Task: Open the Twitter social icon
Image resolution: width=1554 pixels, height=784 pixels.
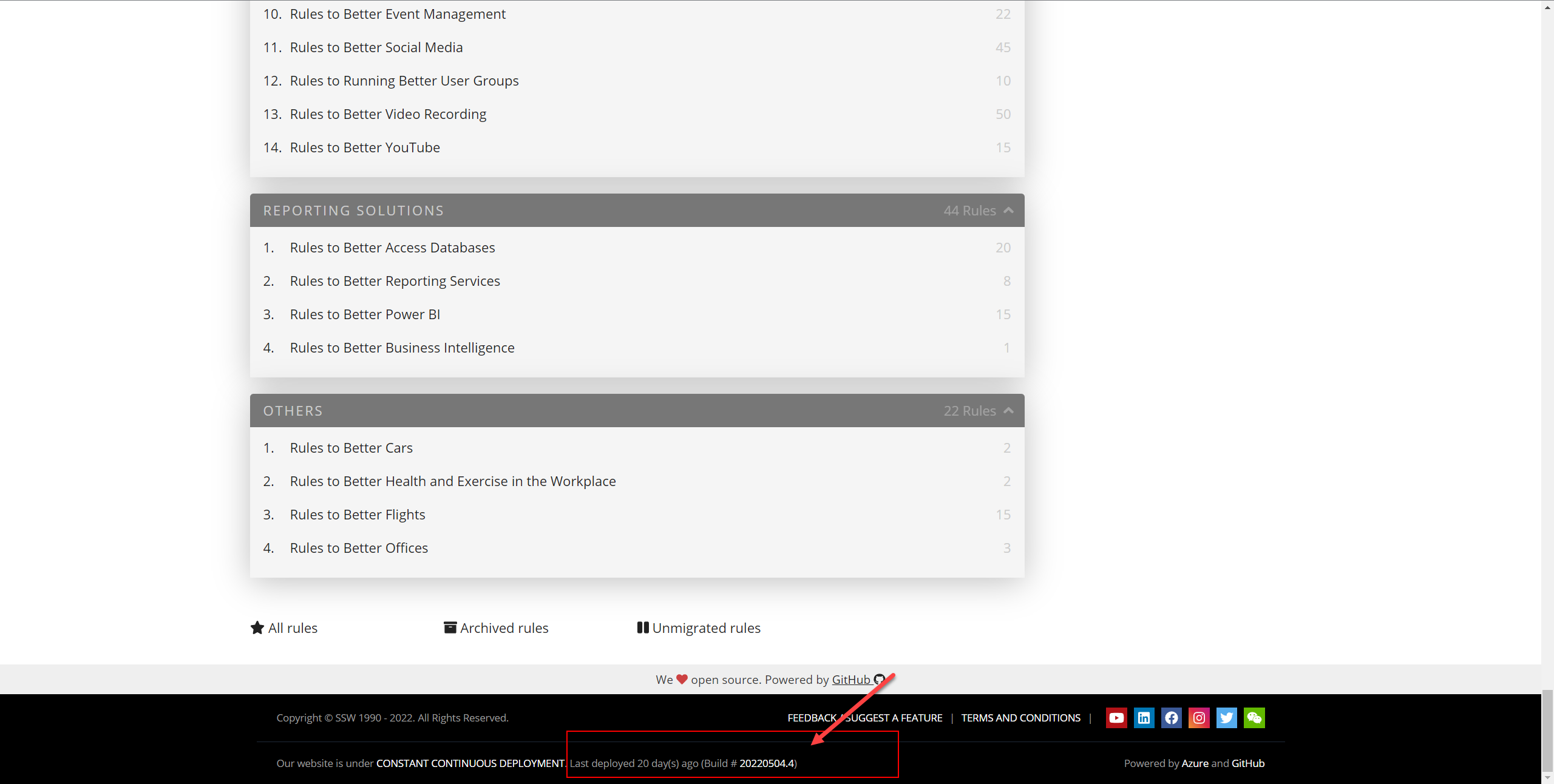Action: [x=1226, y=718]
